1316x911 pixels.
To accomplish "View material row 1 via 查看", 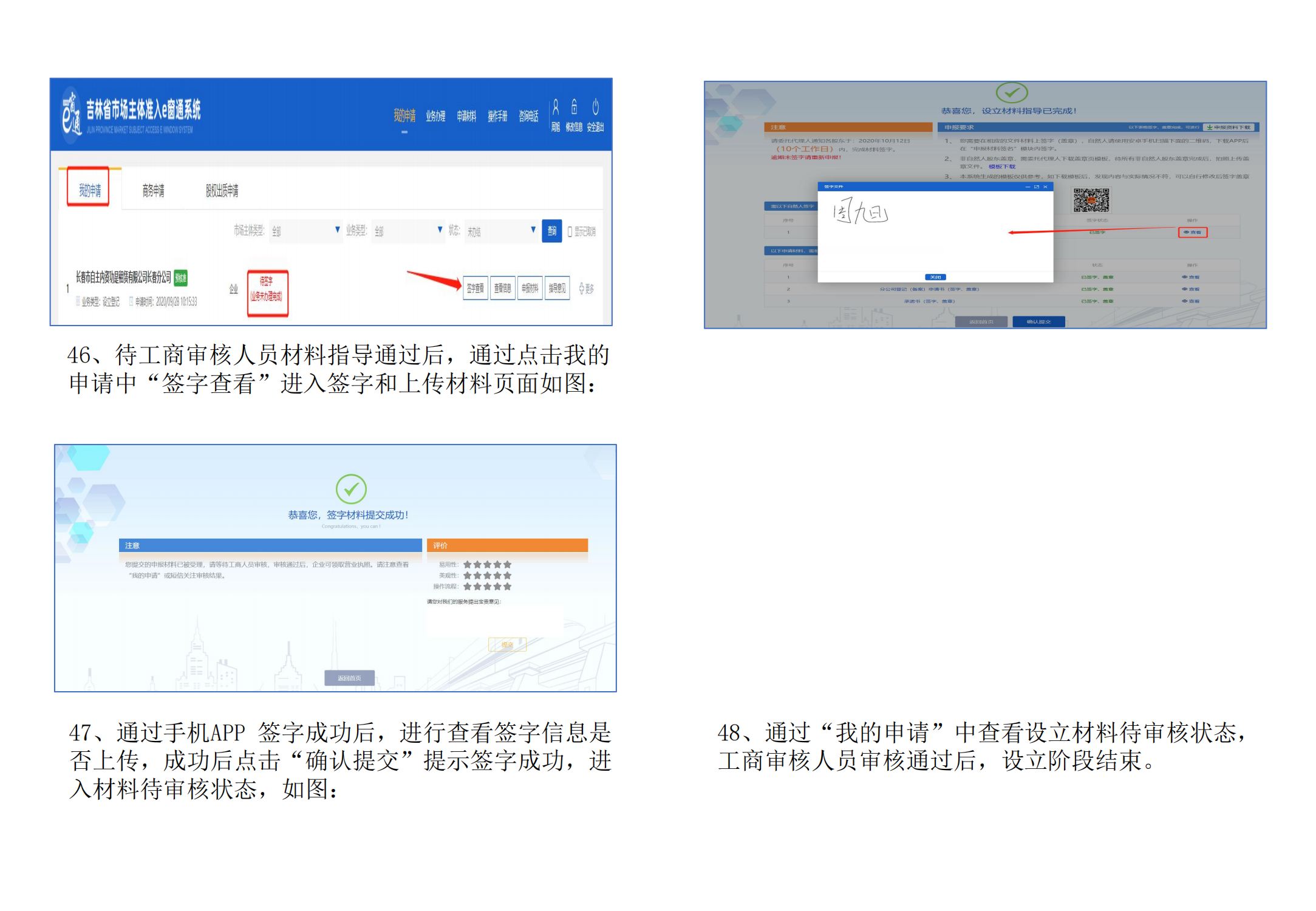I will click(x=1191, y=278).
